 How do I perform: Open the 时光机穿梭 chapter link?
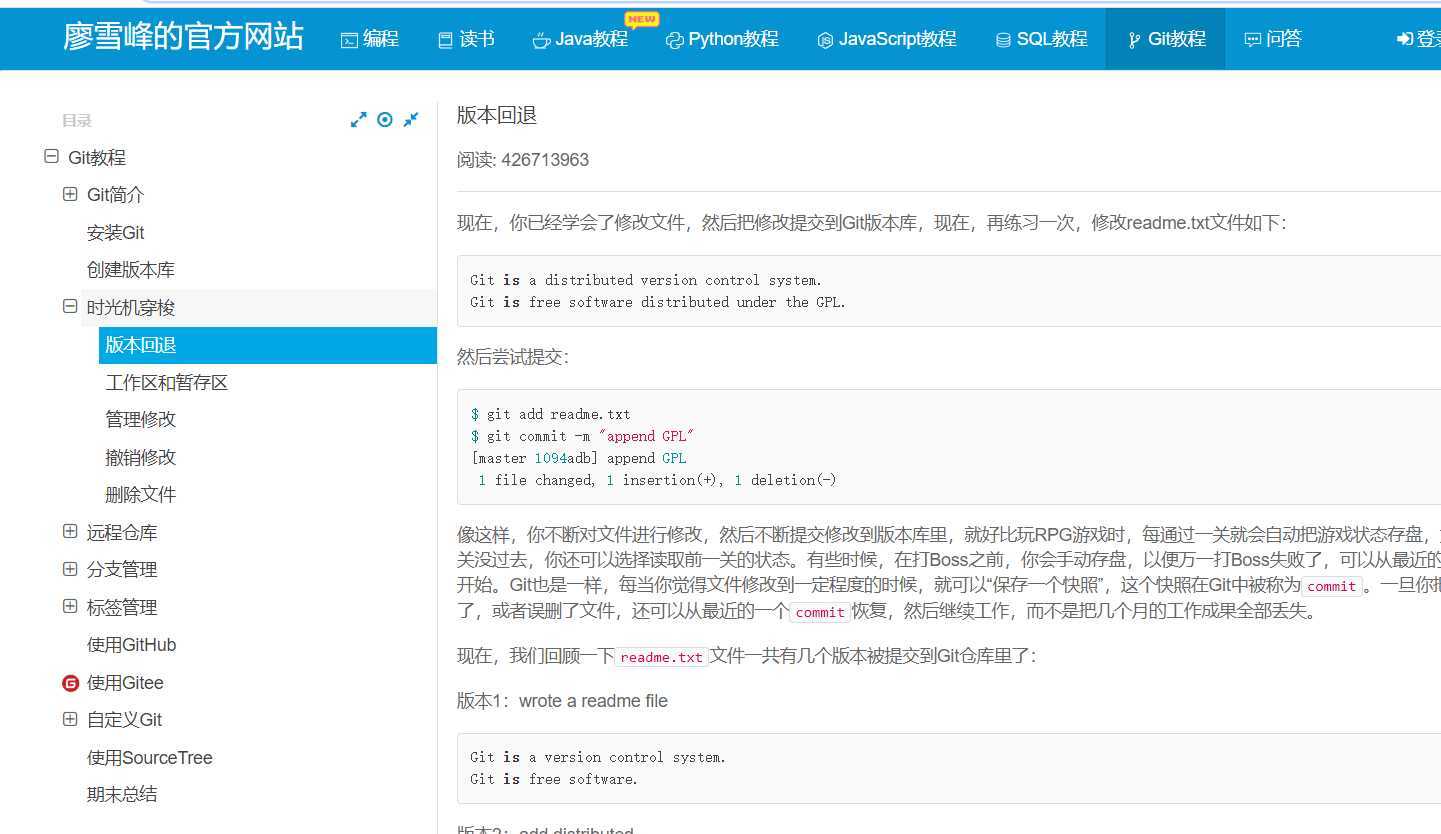coord(131,308)
